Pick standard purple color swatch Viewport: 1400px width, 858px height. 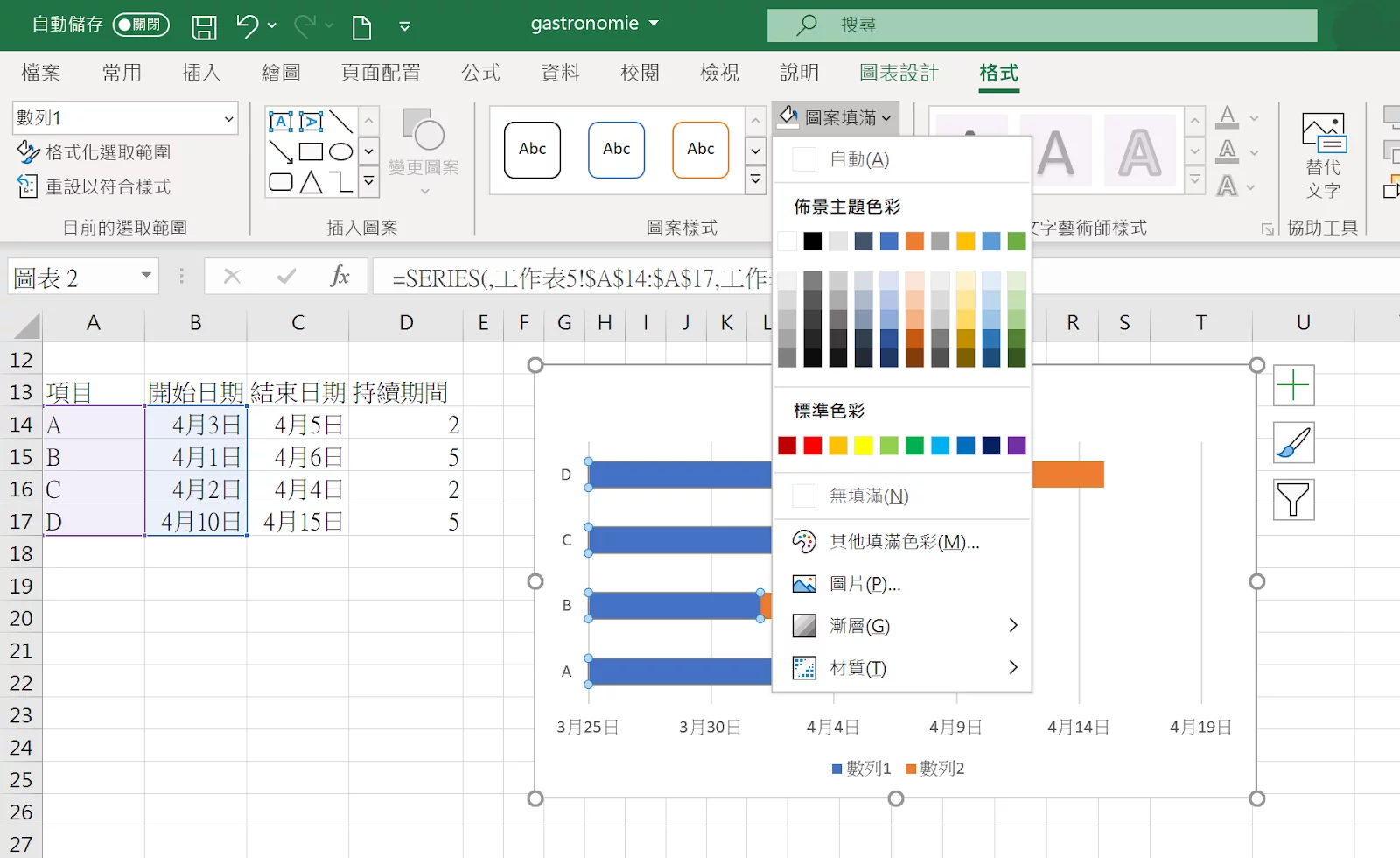[1017, 446]
